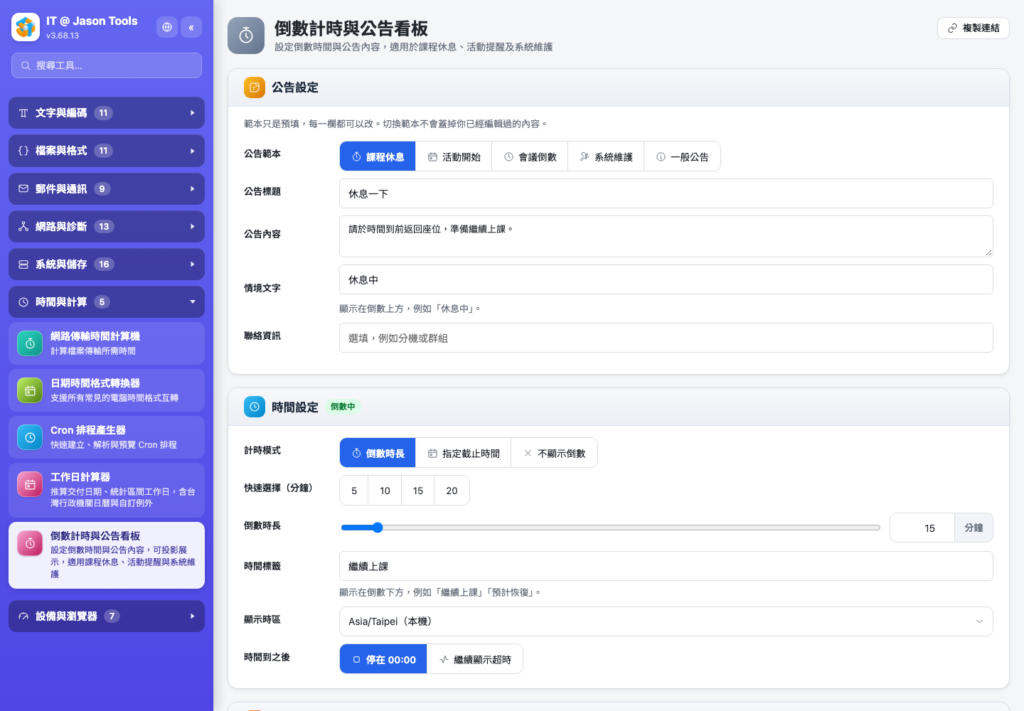Click the 公告內容 textarea
The image size is (1024, 711).
coord(666,236)
